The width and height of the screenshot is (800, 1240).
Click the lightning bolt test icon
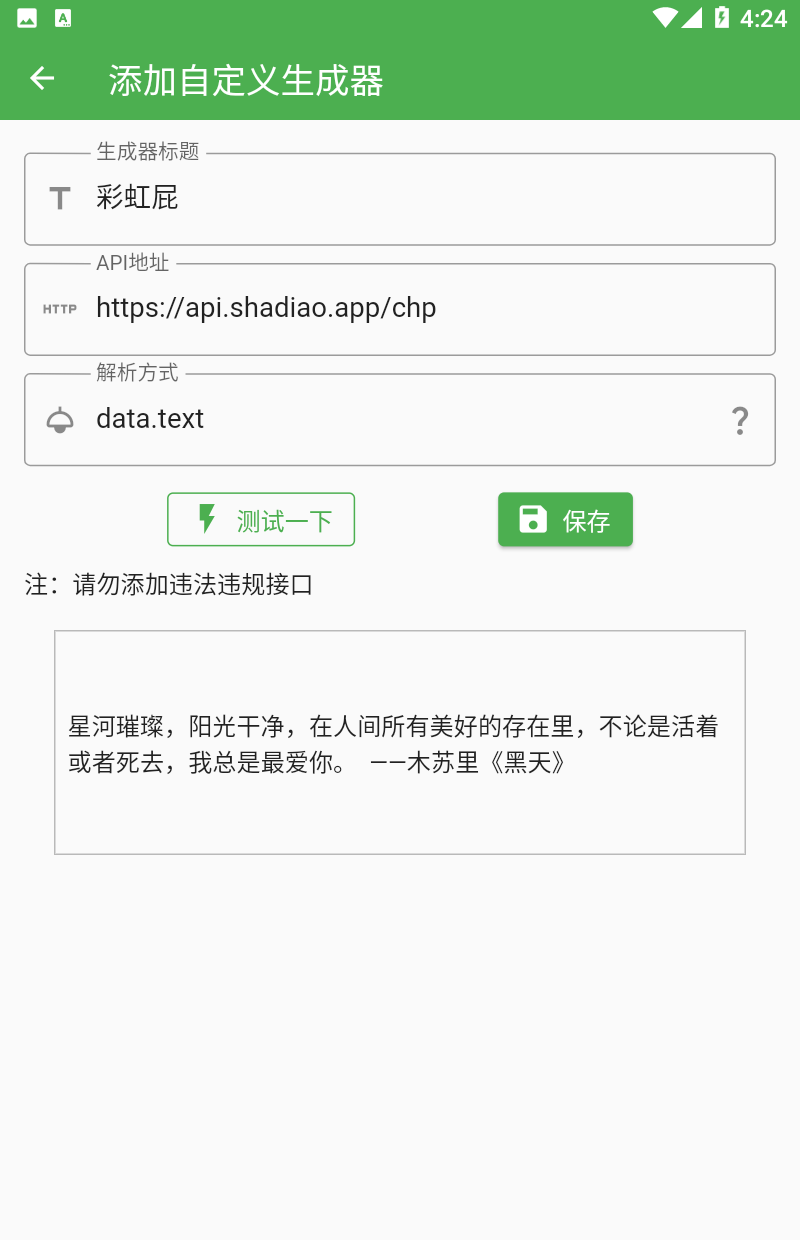[207, 519]
